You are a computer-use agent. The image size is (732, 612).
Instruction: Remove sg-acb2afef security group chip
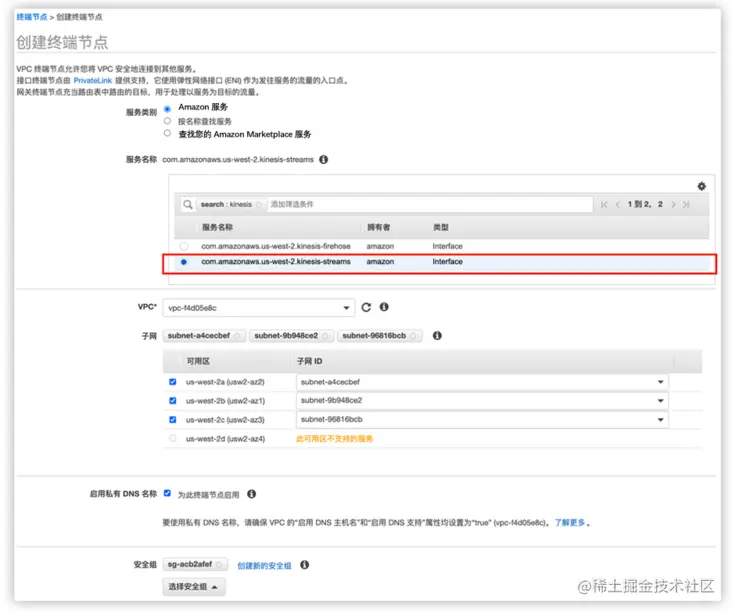219,565
